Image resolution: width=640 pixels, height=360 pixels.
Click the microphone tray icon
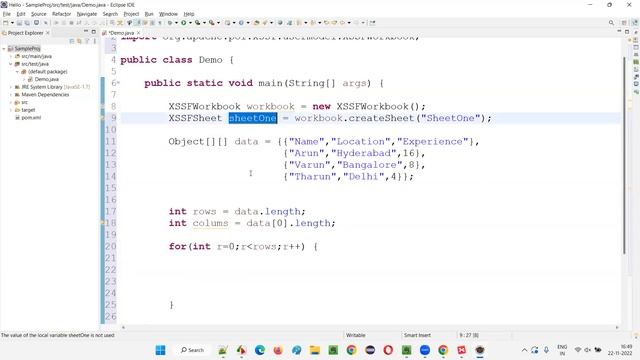tap(546, 350)
